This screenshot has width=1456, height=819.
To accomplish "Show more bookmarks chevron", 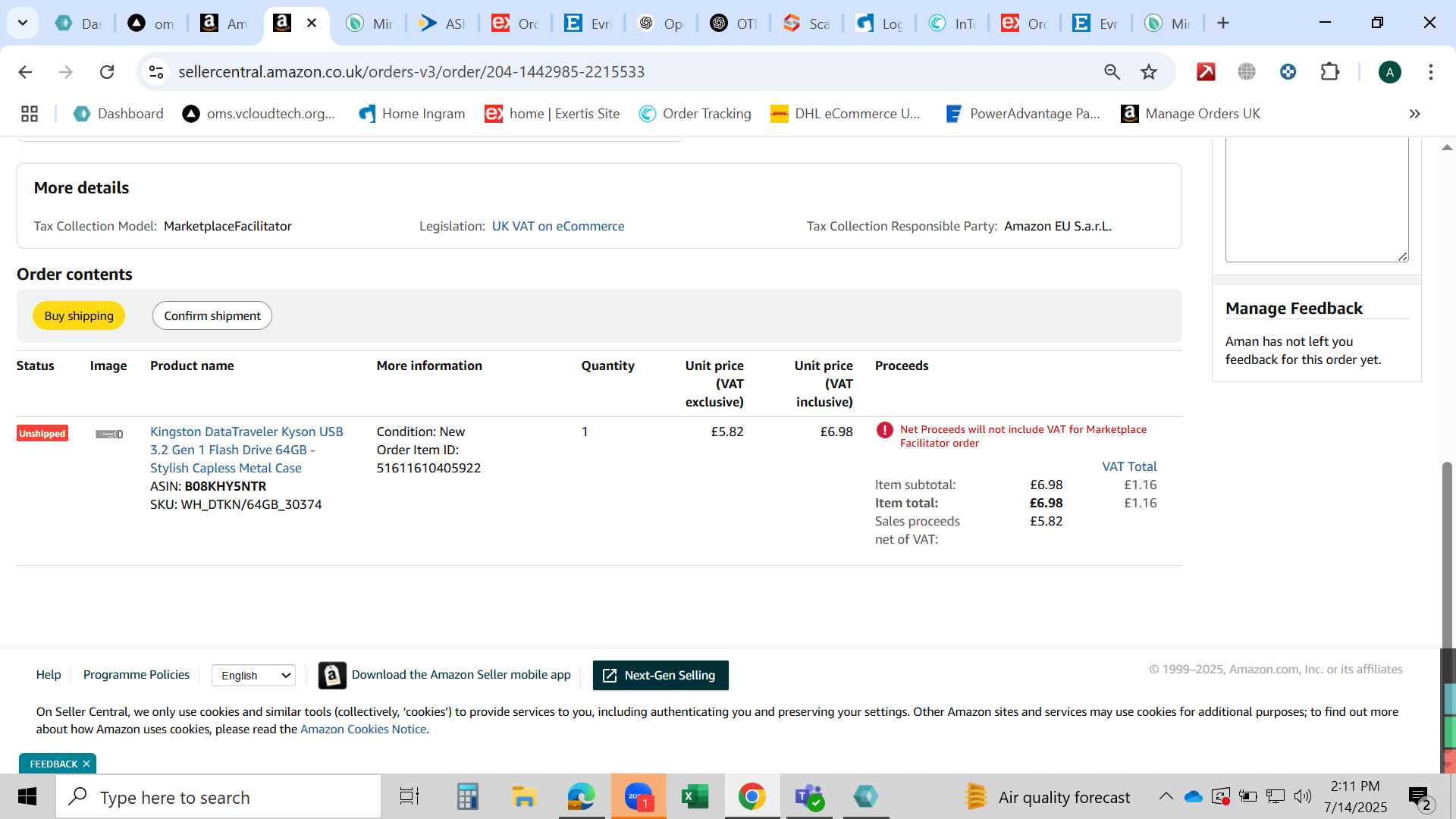I will [1414, 114].
